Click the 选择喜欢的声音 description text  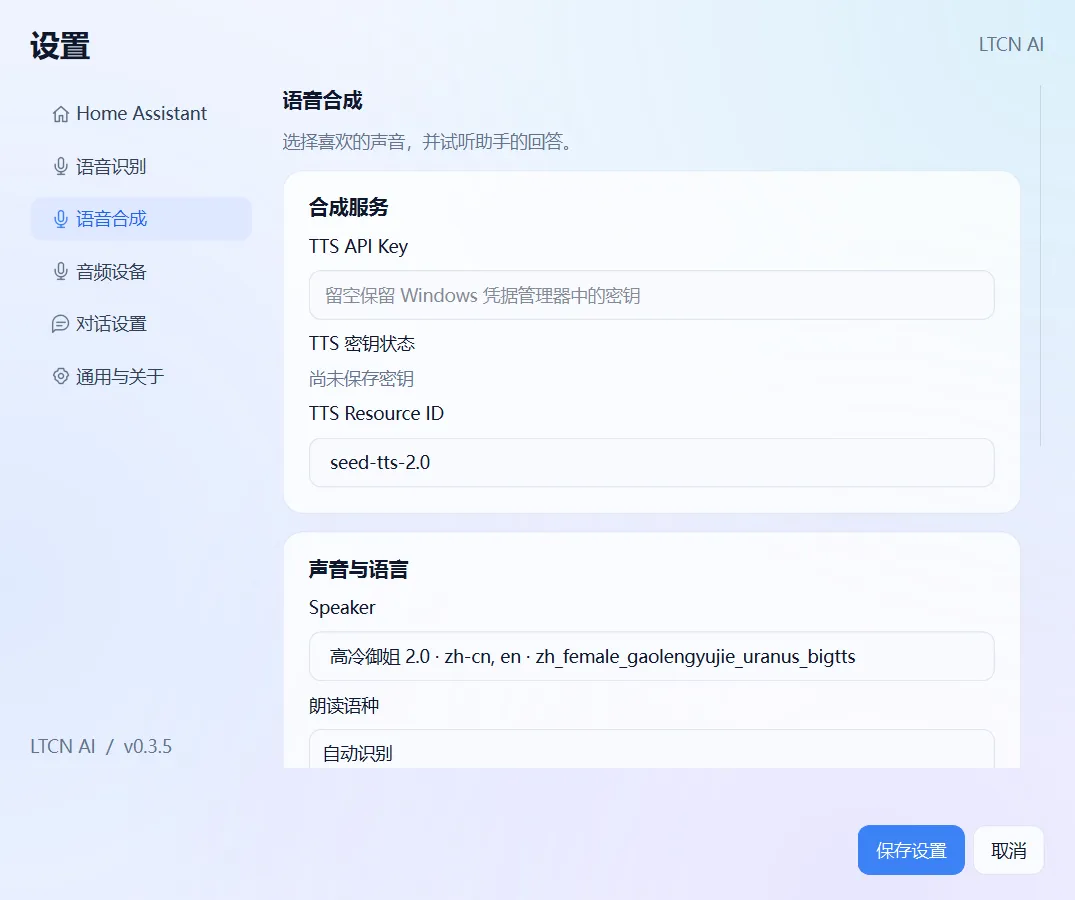(428, 142)
